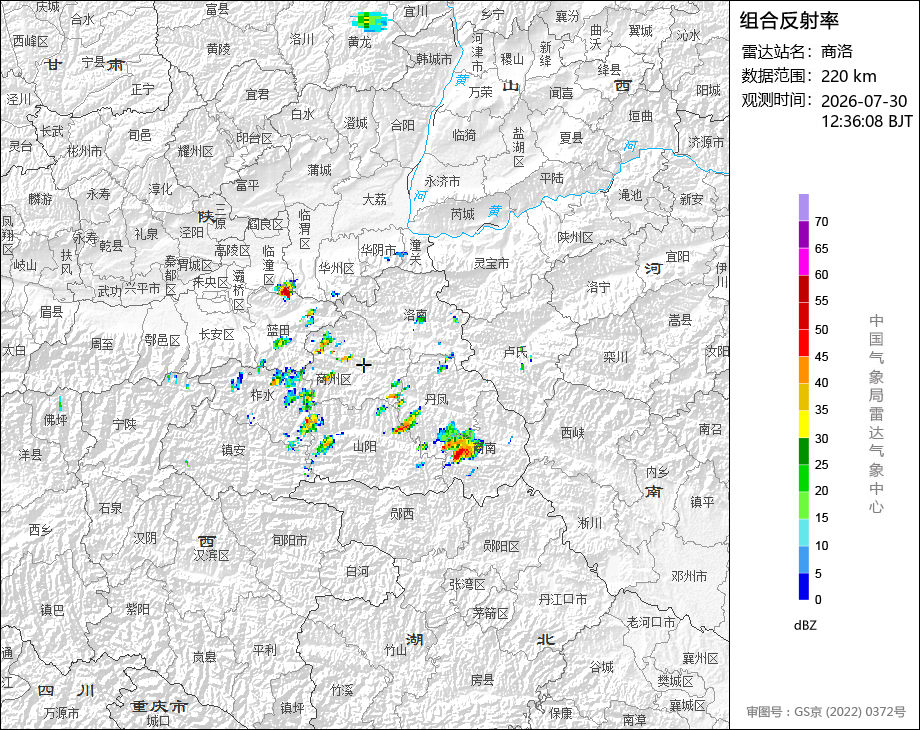Select the radar station name 商洛
Screen dimensions: 920x730
836,52
